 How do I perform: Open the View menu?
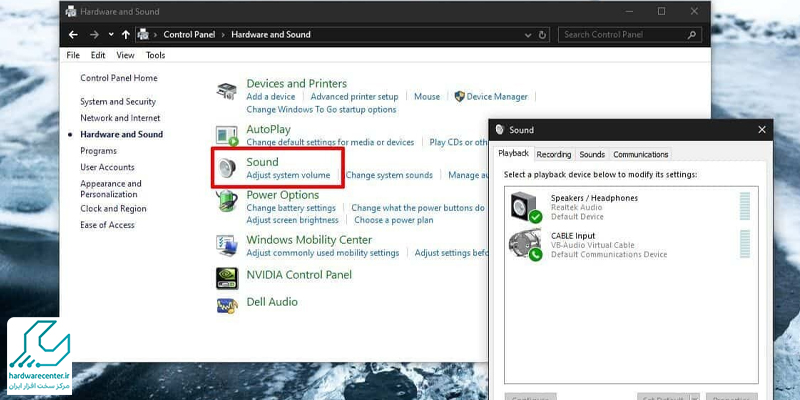click(x=125, y=55)
